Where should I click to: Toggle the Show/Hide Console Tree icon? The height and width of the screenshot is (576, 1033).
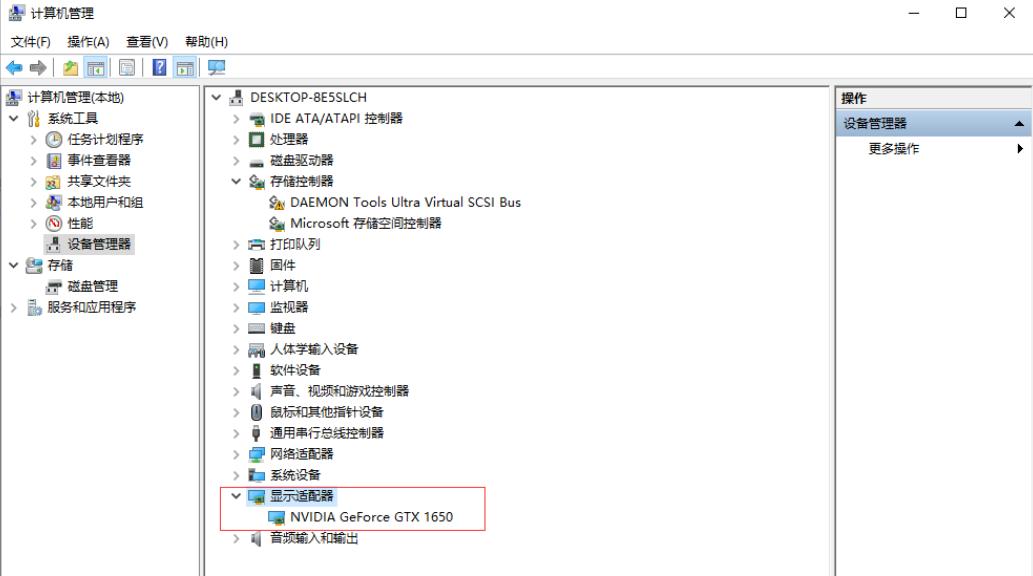pos(96,67)
